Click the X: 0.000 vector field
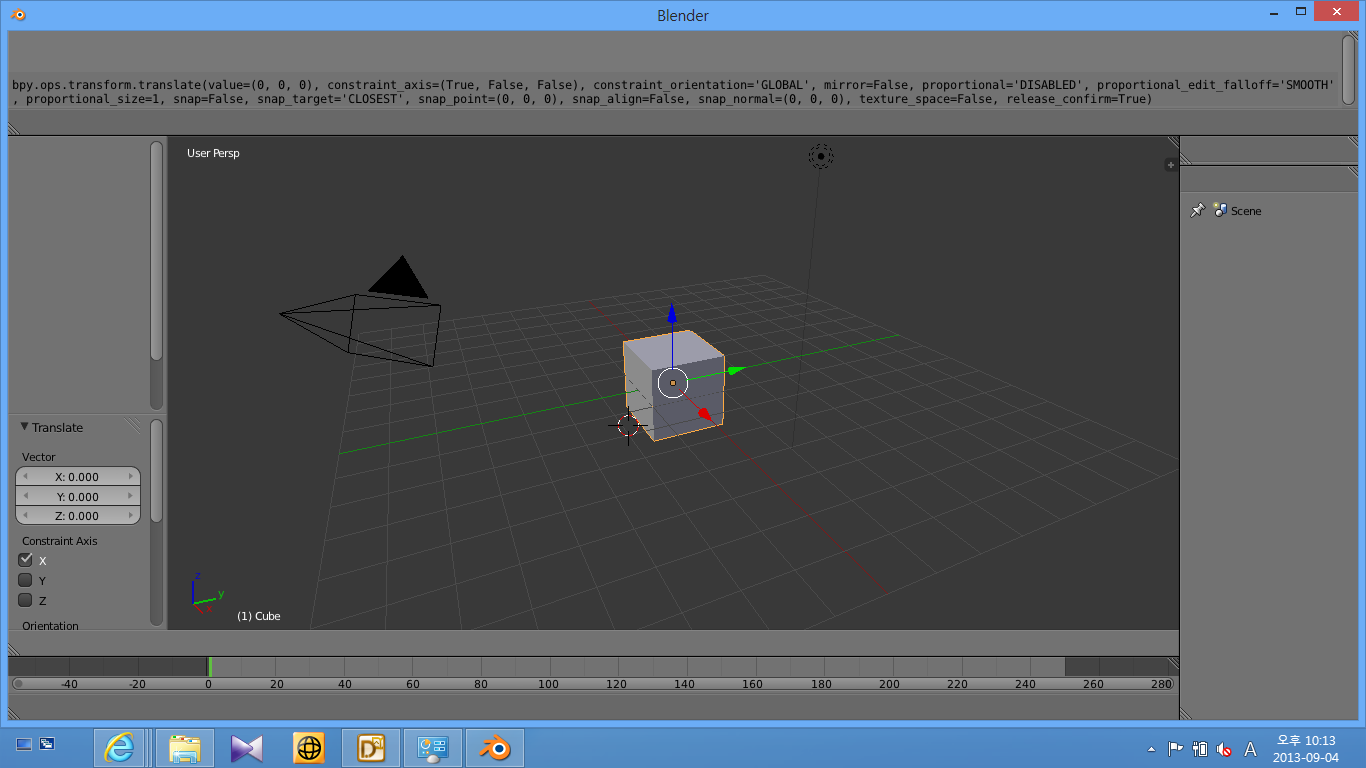1366x768 pixels. click(78, 477)
